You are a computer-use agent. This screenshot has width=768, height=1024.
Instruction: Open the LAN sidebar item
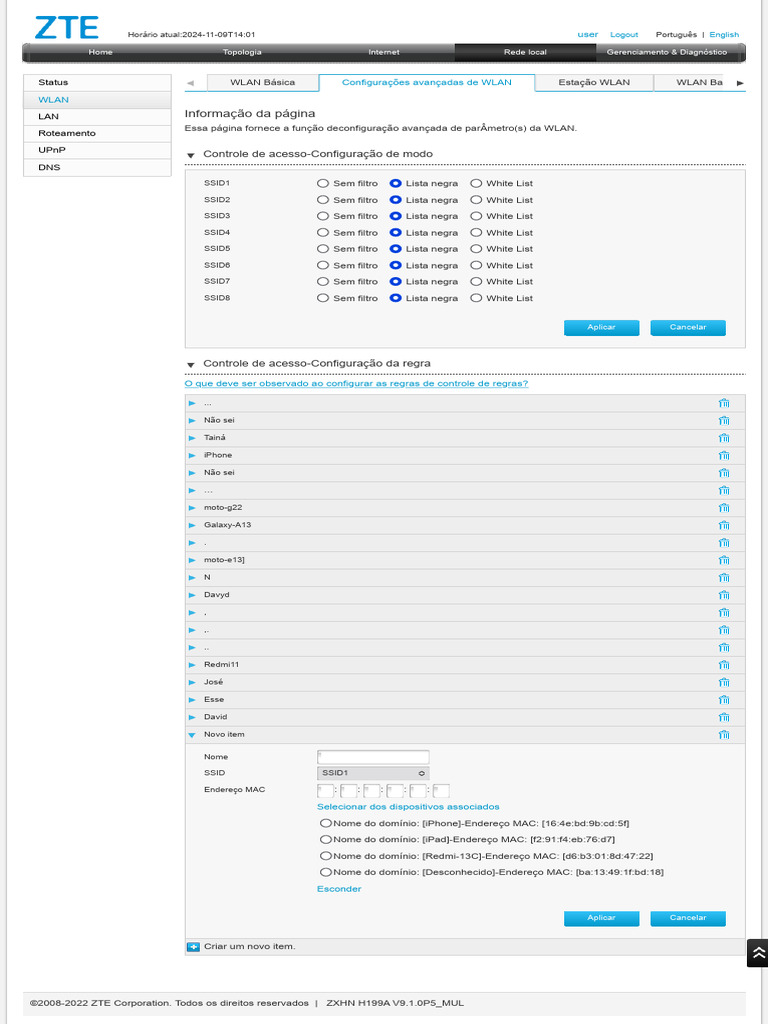(97, 116)
